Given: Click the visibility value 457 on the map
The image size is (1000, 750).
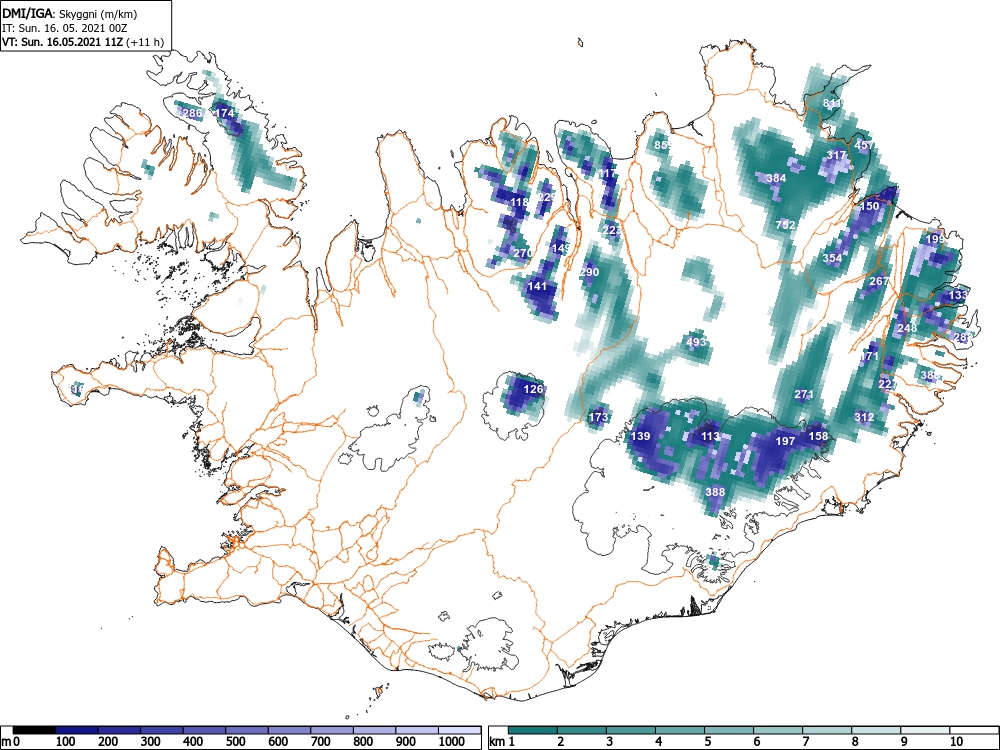Looking at the screenshot, I should [864, 145].
